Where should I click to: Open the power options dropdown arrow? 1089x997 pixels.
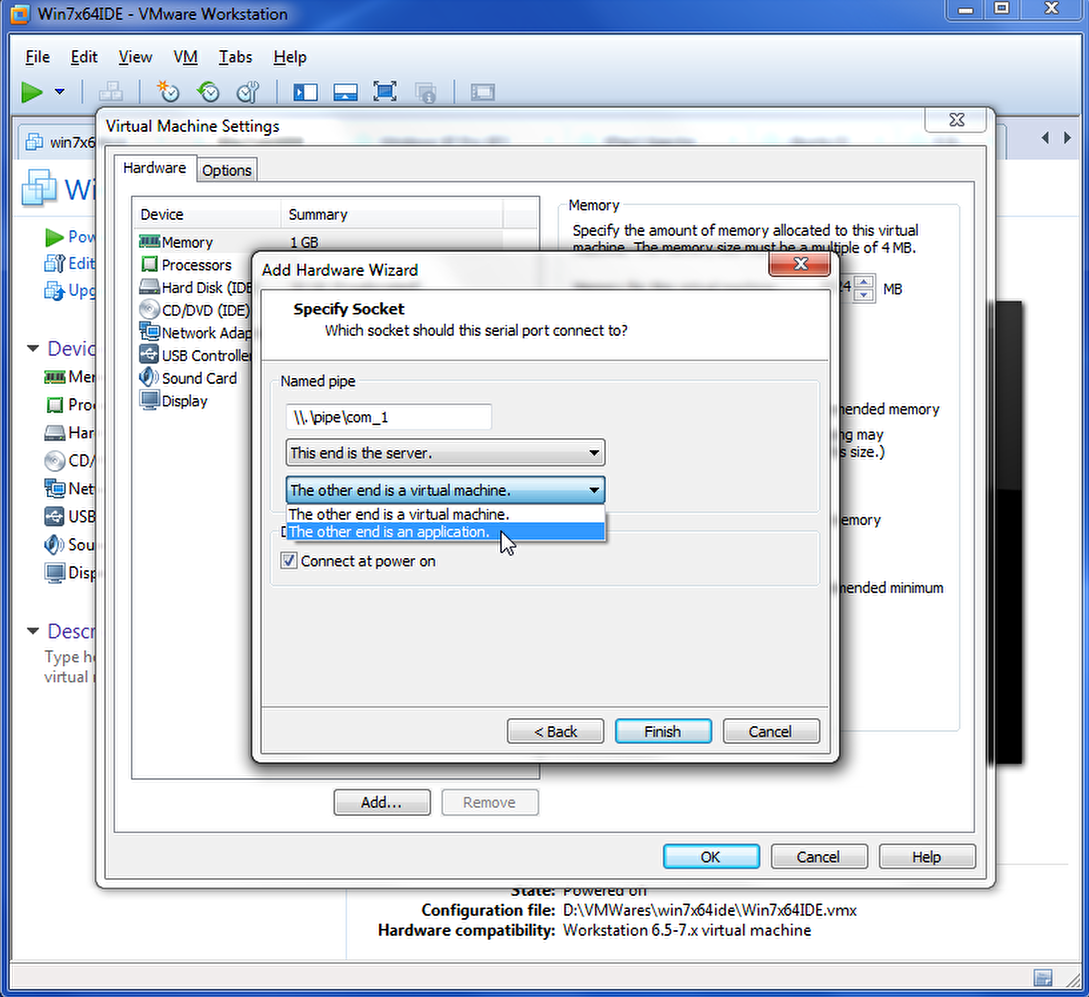pyautogui.click(x=59, y=92)
